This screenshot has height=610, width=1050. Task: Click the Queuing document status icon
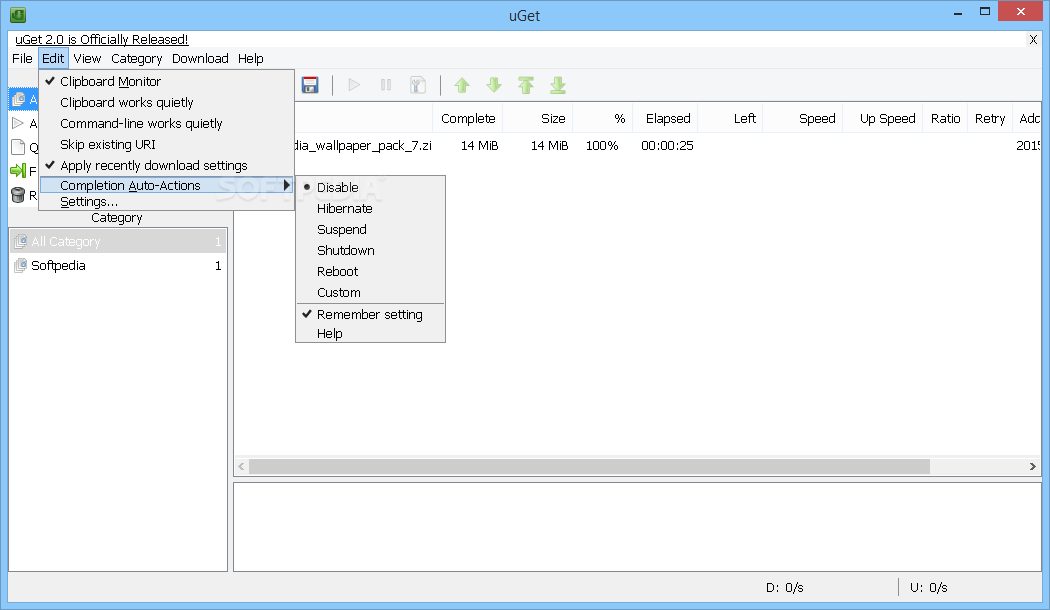pyautogui.click(x=18, y=147)
